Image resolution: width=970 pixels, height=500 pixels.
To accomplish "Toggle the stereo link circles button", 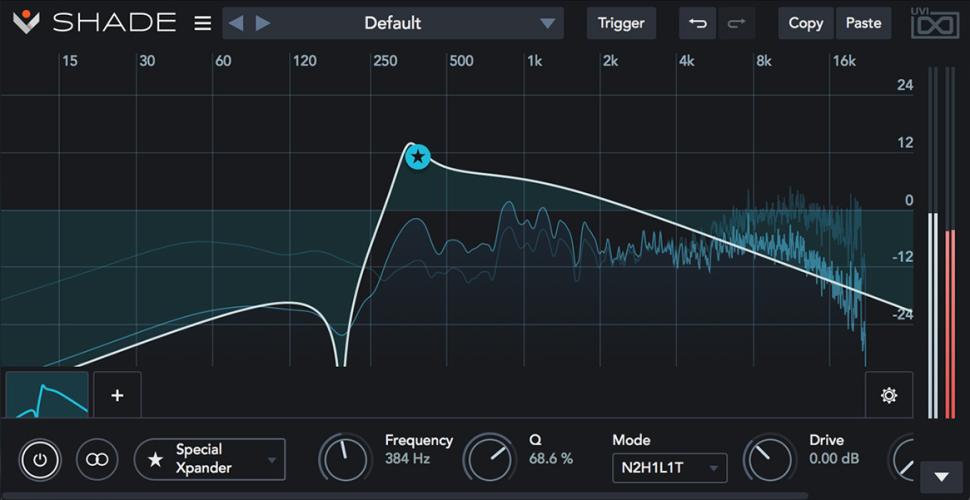I will 97,460.
